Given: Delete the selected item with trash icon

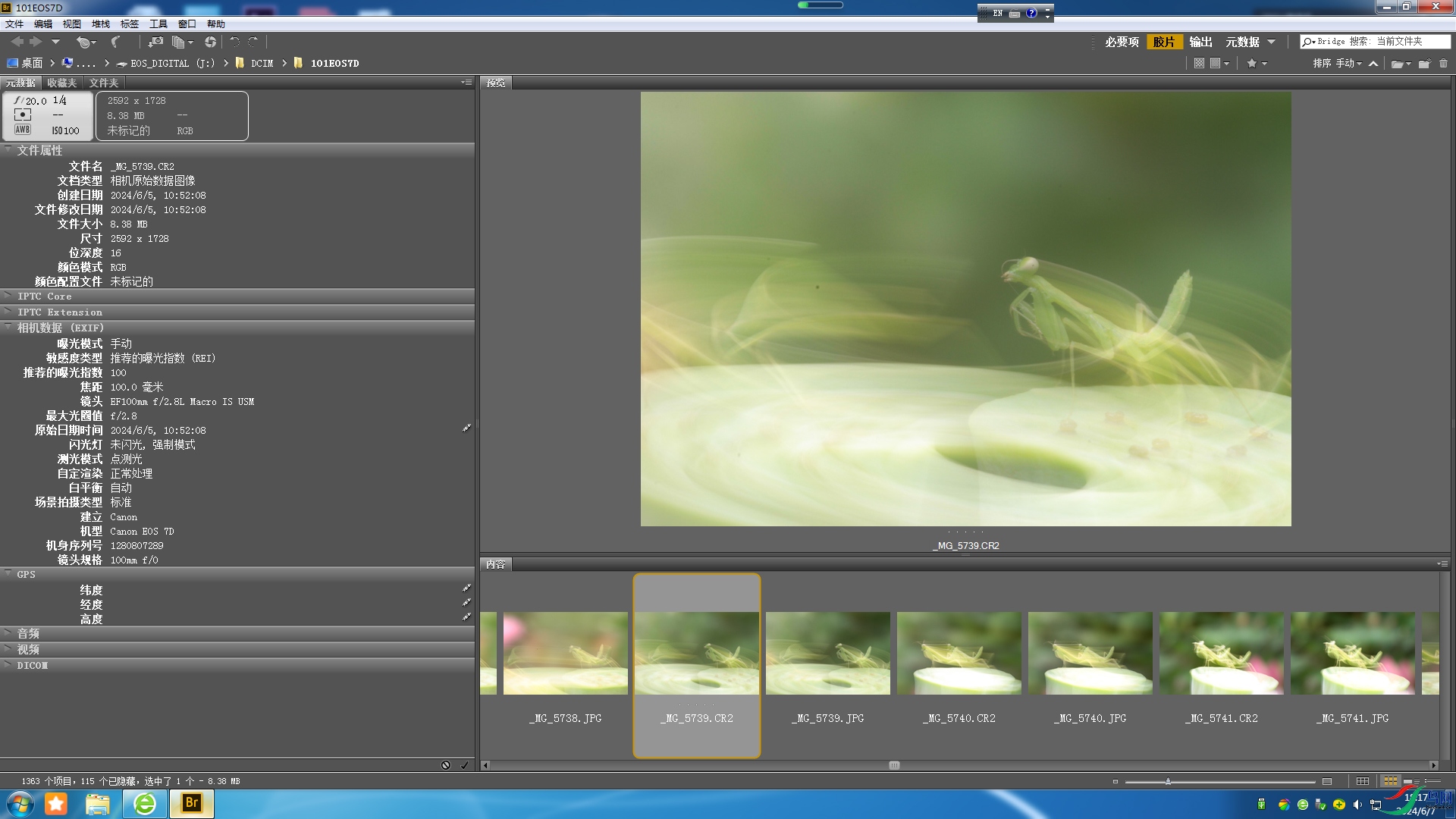Looking at the screenshot, I should point(1443,64).
